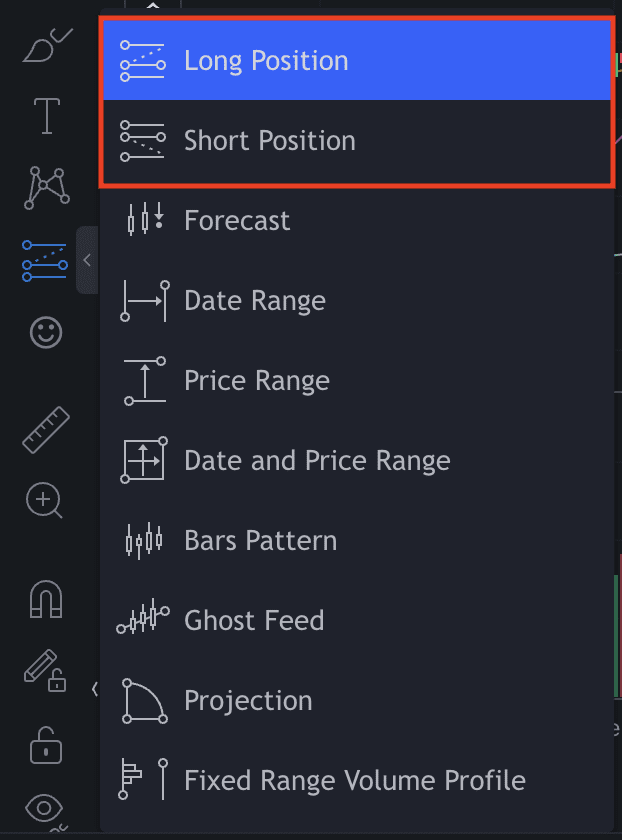622x840 pixels.
Task: Select Ghost Feed from the list
Action: coord(254,620)
